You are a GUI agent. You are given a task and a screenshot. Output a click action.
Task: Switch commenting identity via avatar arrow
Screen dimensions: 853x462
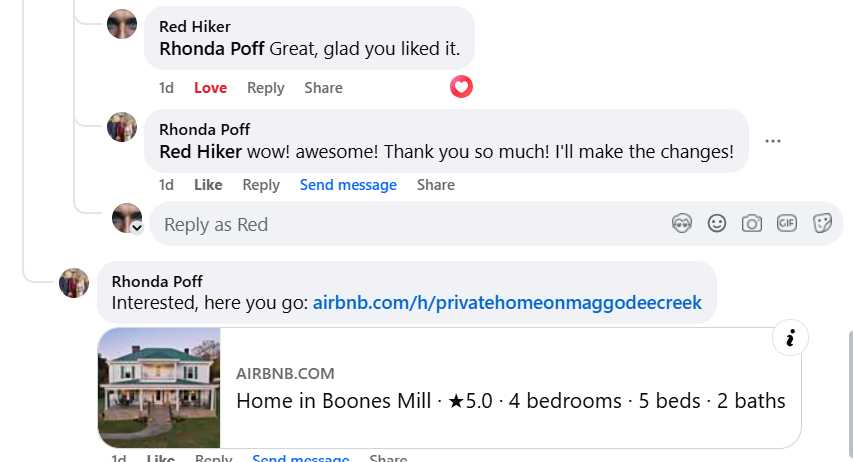pos(137,228)
